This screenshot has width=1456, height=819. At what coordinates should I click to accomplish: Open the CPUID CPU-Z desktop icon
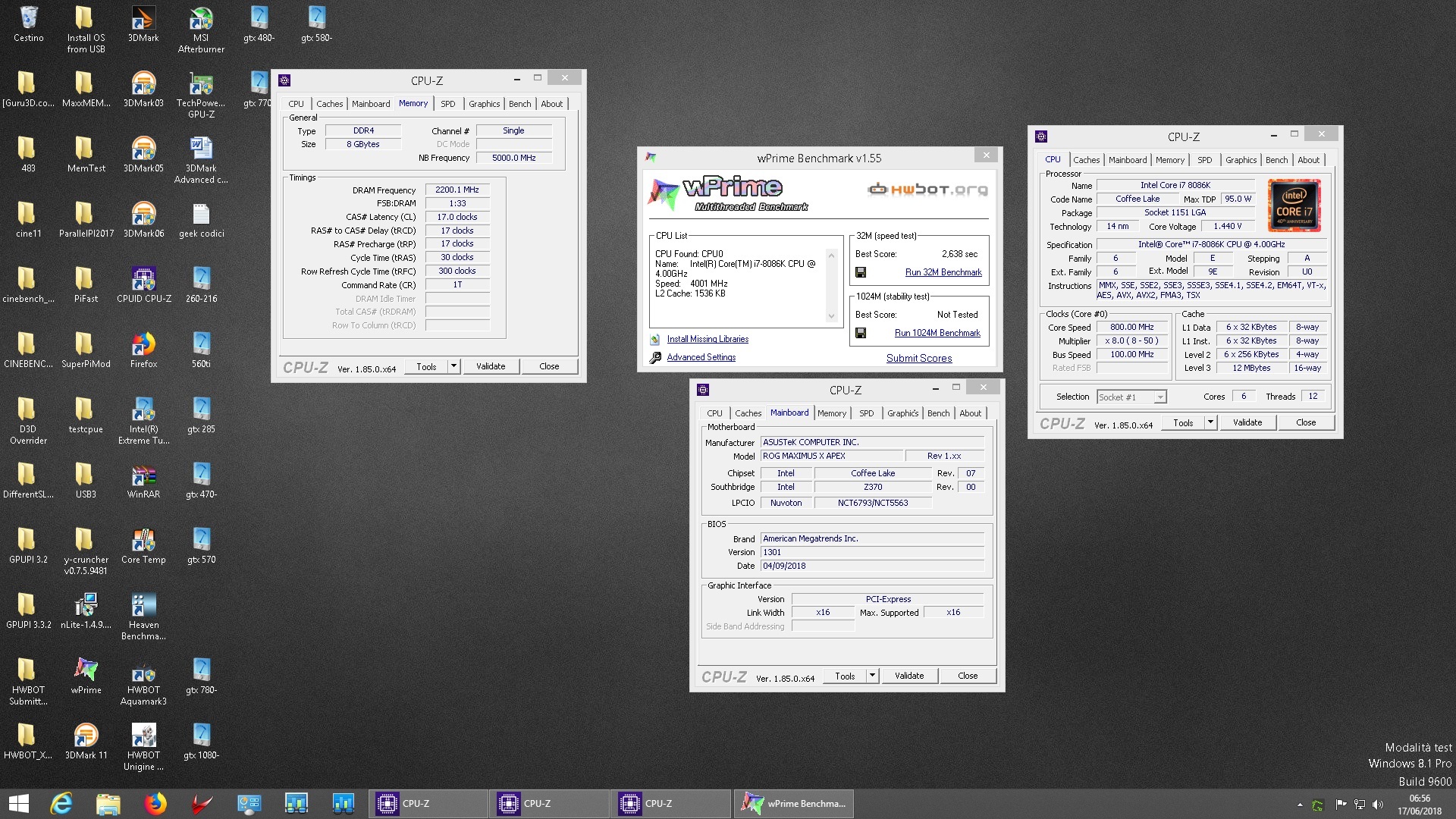(x=143, y=284)
